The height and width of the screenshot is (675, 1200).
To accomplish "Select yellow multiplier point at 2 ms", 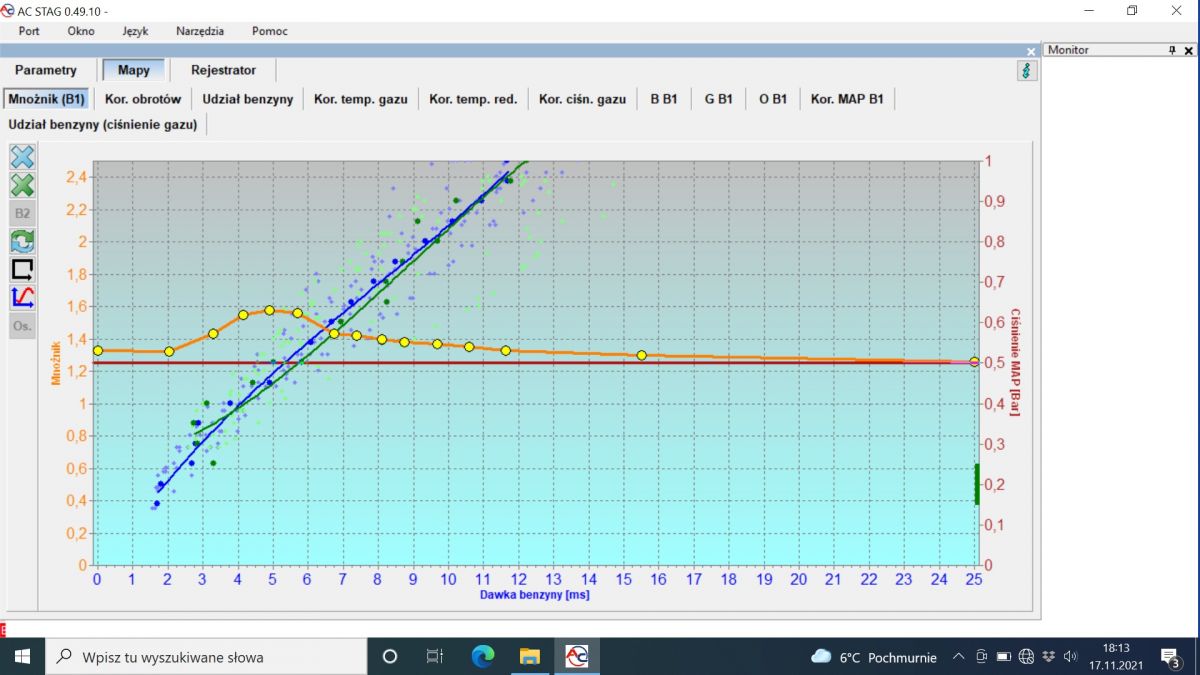I will tap(169, 351).
